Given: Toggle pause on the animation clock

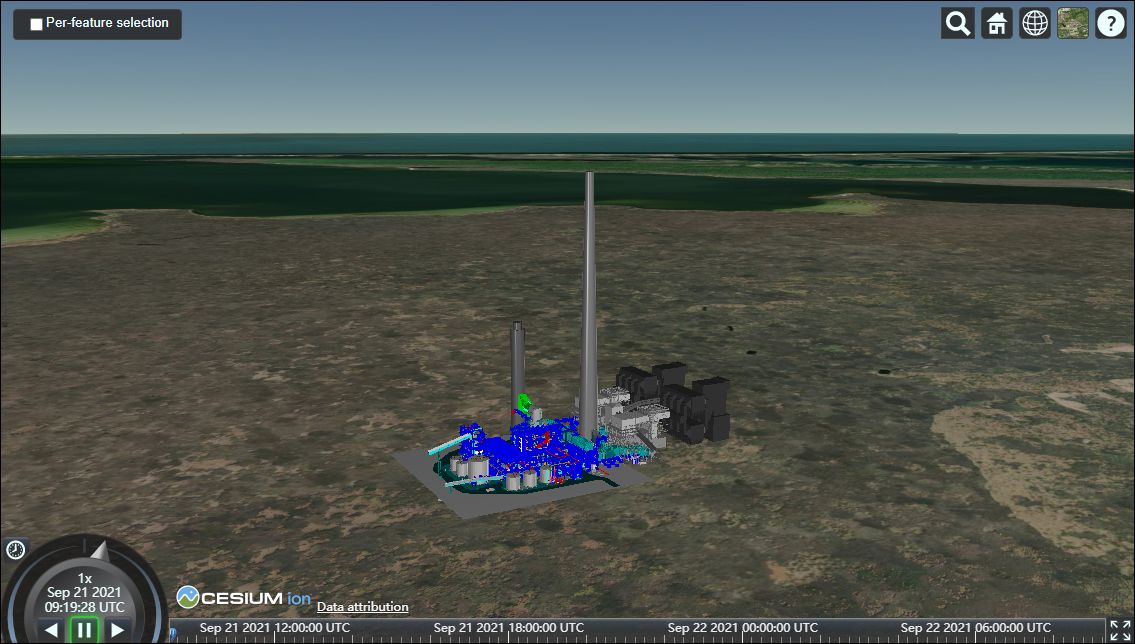Looking at the screenshot, I should click(x=84, y=630).
